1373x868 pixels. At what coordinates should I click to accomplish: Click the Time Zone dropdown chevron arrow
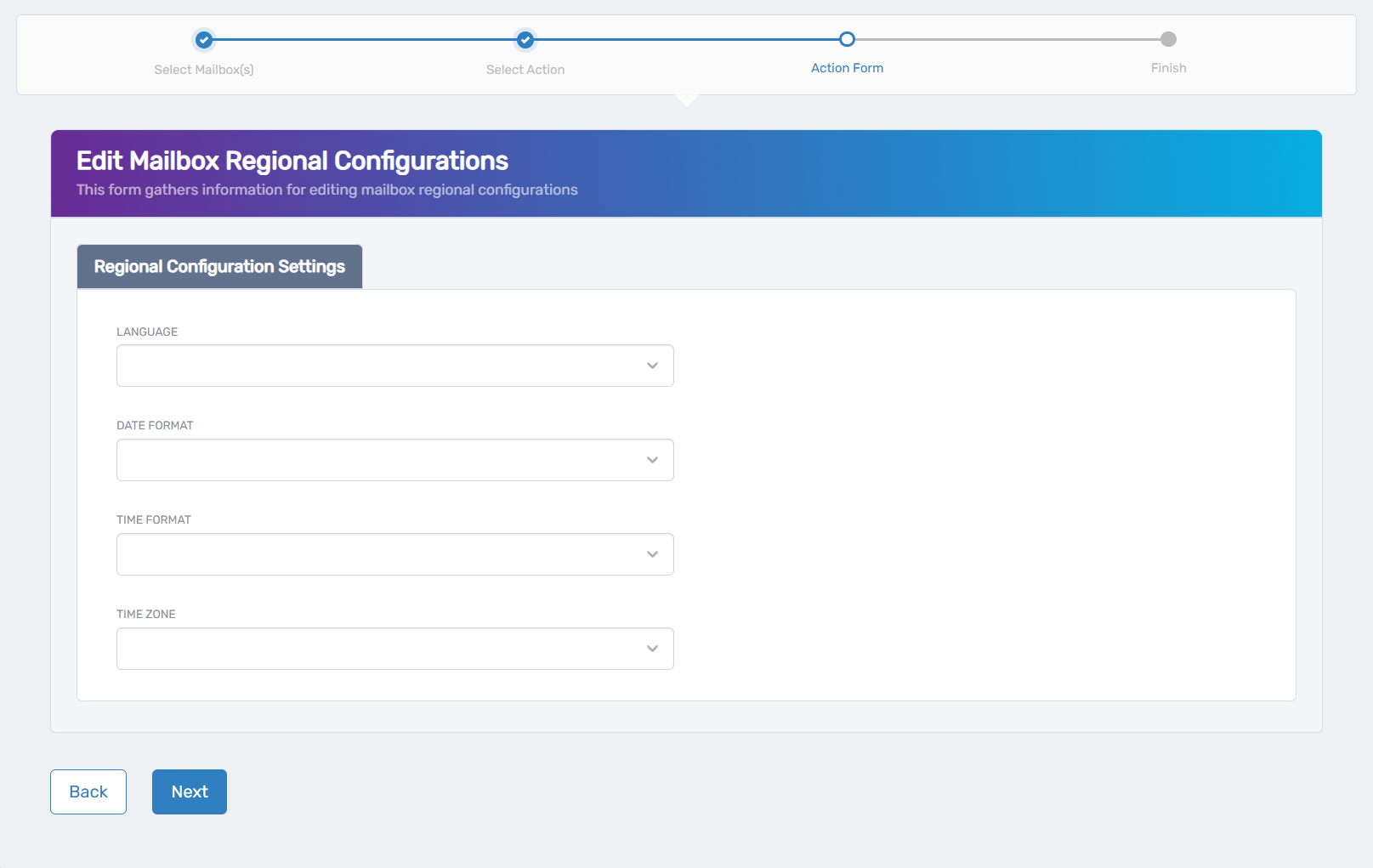[652, 648]
